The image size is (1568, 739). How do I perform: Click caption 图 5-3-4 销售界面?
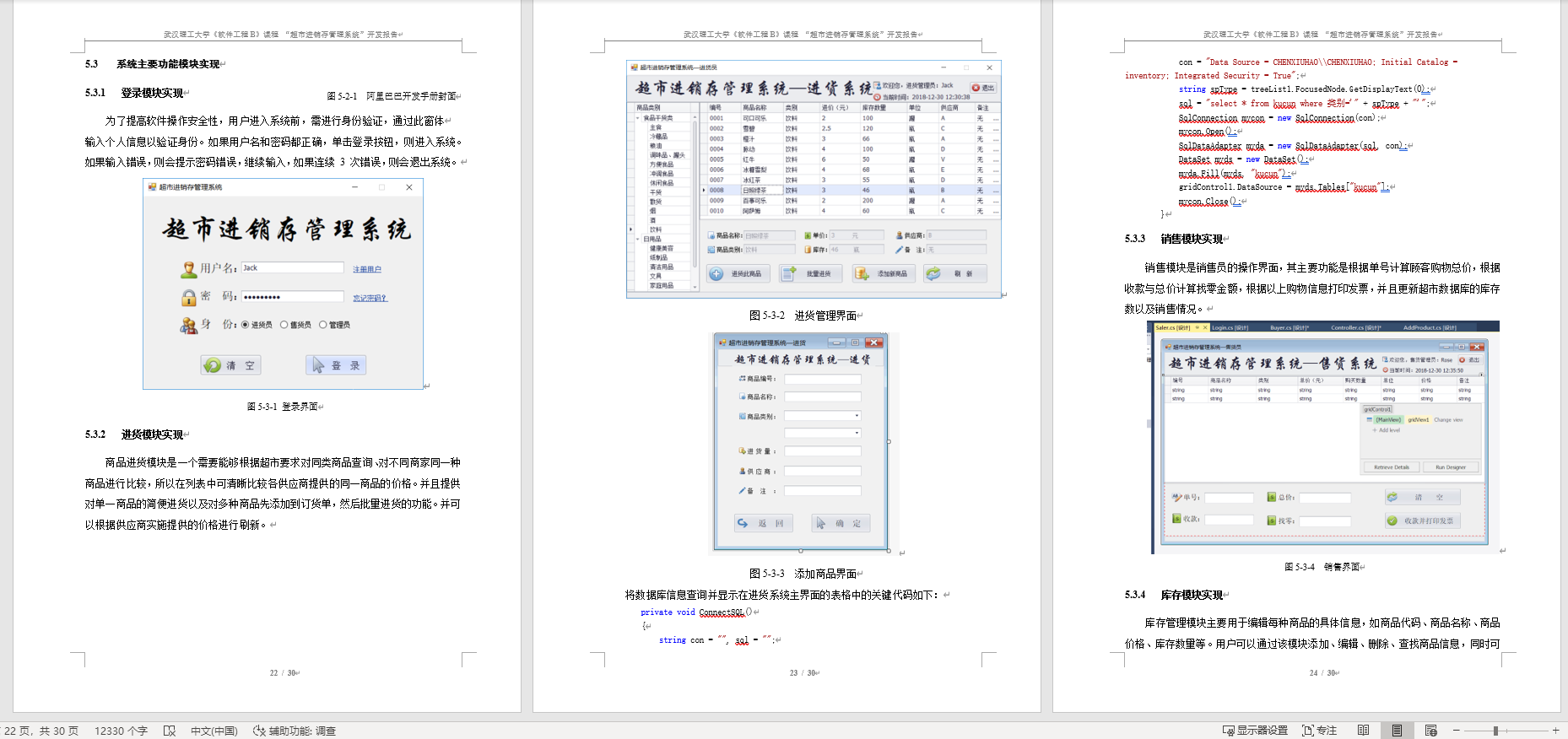click(1322, 567)
